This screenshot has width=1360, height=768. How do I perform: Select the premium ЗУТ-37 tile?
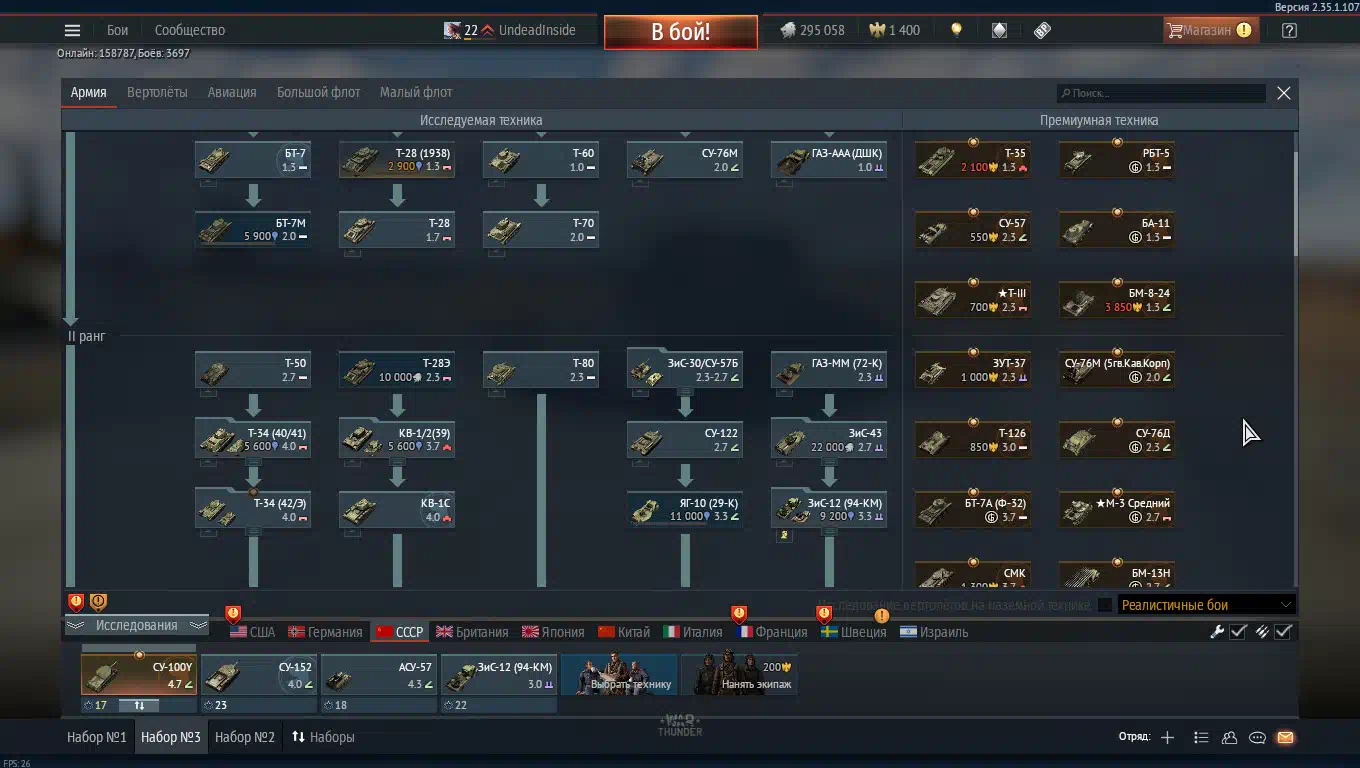click(973, 370)
